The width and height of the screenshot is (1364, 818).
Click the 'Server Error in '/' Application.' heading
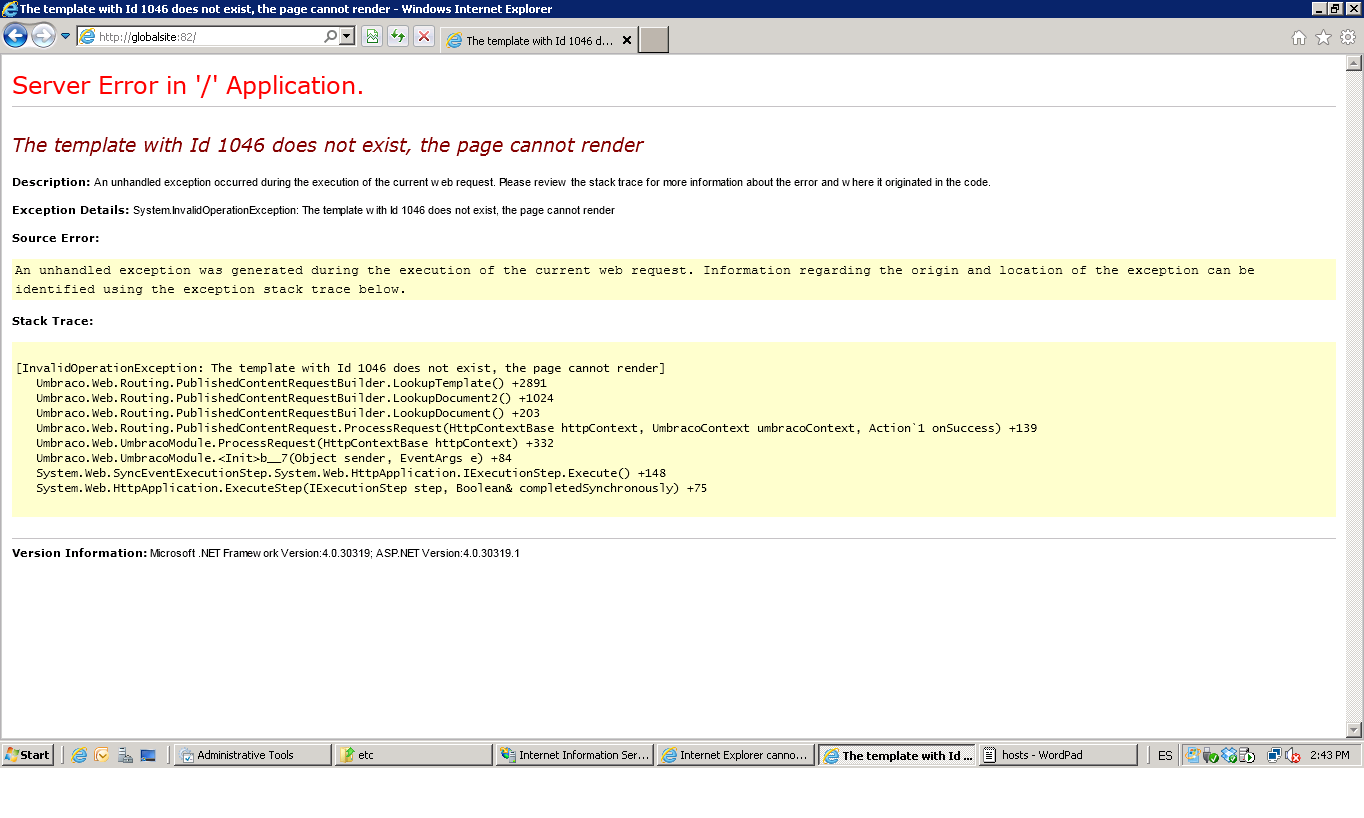188,86
